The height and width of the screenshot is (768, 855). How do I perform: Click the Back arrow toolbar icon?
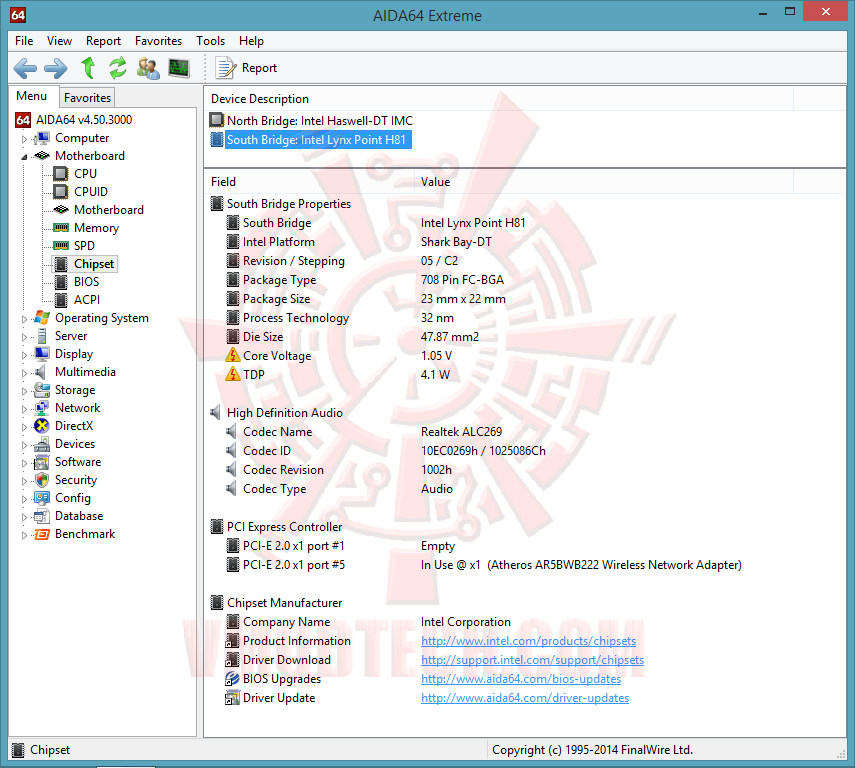coord(25,68)
